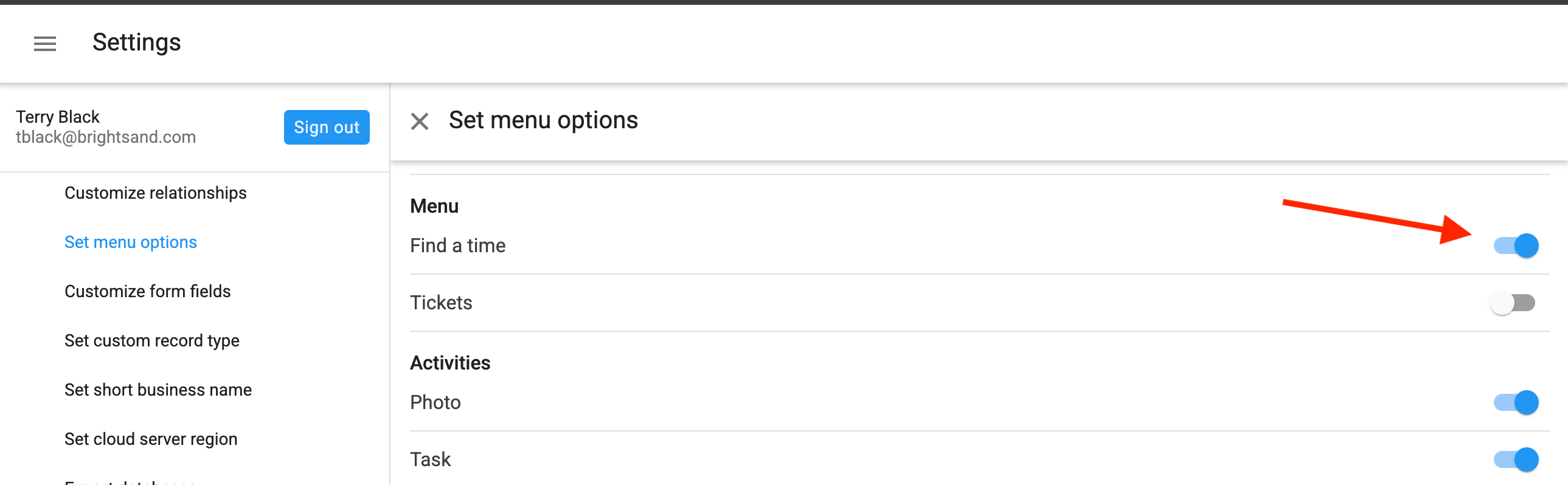Click the tblack@brightsand.com email text
Viewport: 1568px width, 485px height.
pos(106,137)
